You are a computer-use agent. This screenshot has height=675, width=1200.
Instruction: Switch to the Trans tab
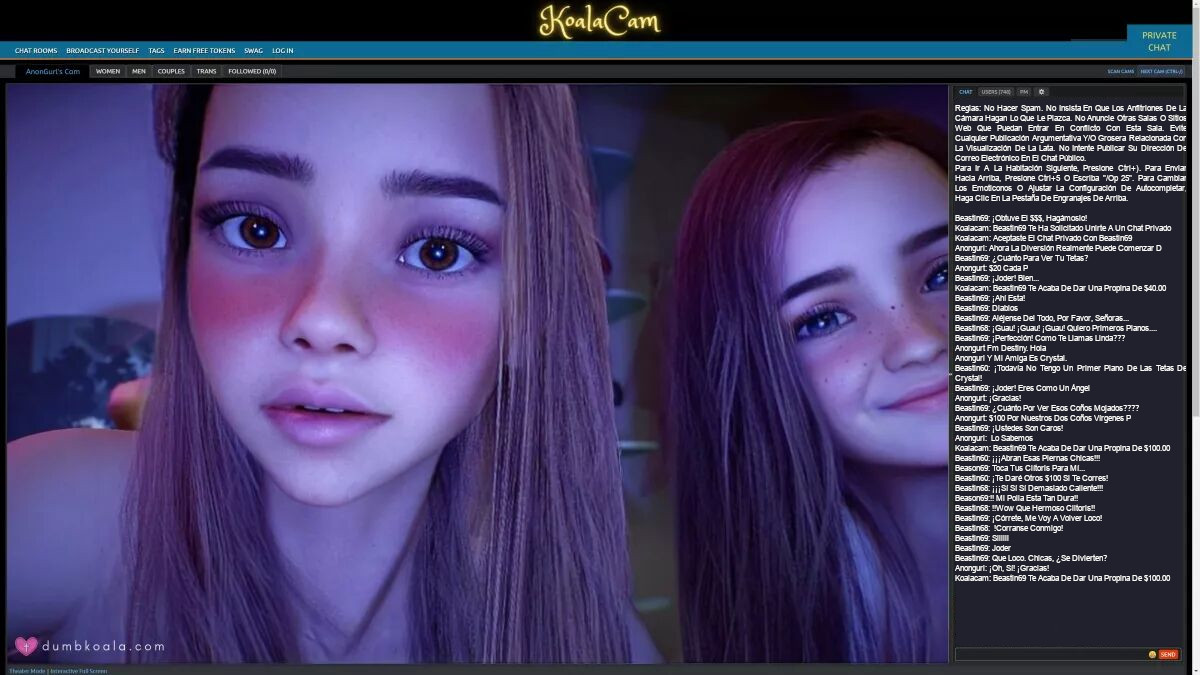click(206, 71)
